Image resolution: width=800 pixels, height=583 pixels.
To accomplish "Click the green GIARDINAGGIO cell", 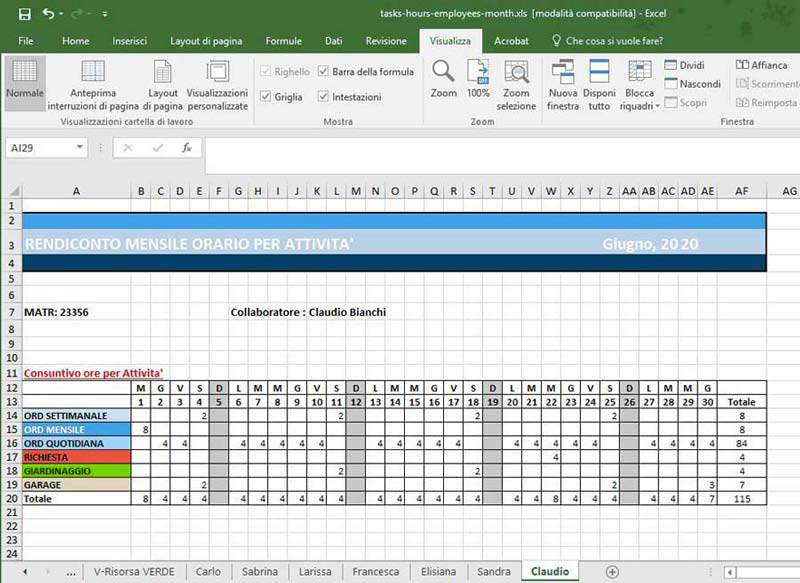I will click(77, 471).
